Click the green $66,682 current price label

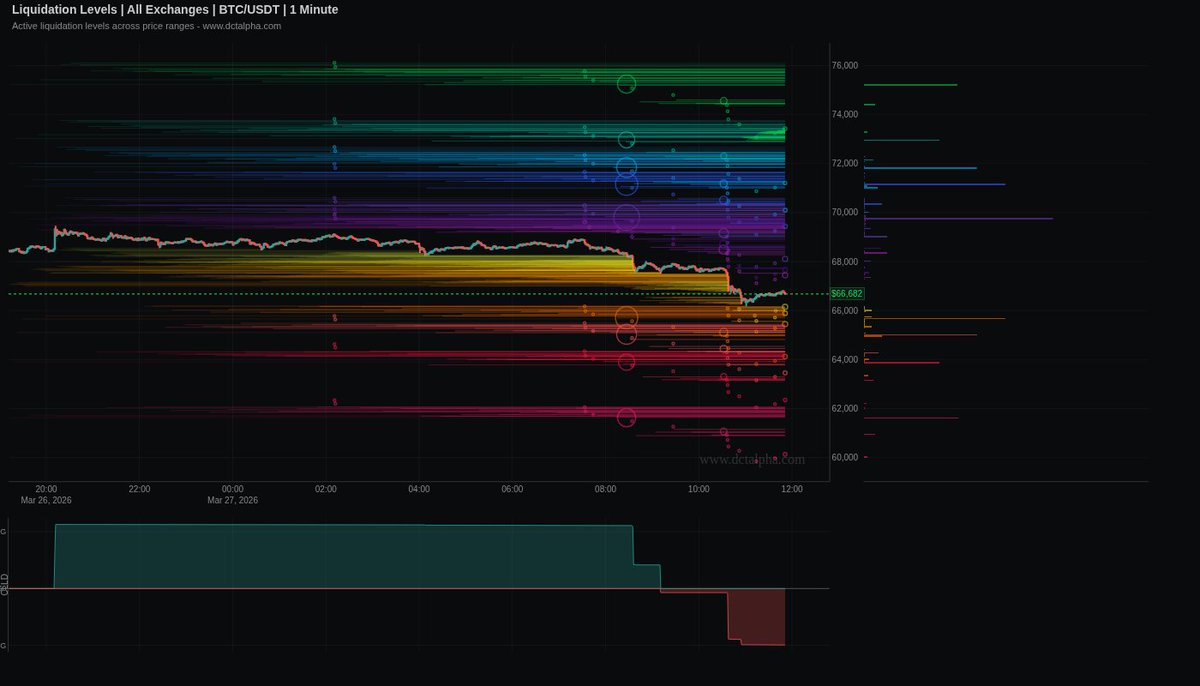845,293
